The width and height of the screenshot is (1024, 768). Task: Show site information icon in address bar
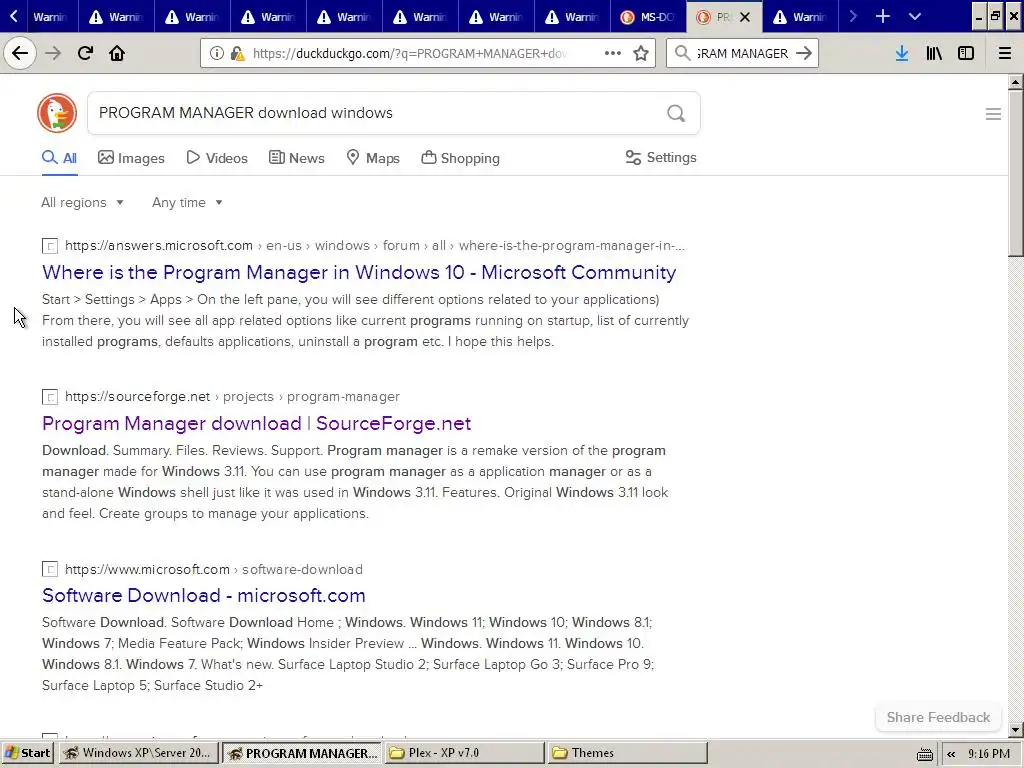tap(216, 54)
